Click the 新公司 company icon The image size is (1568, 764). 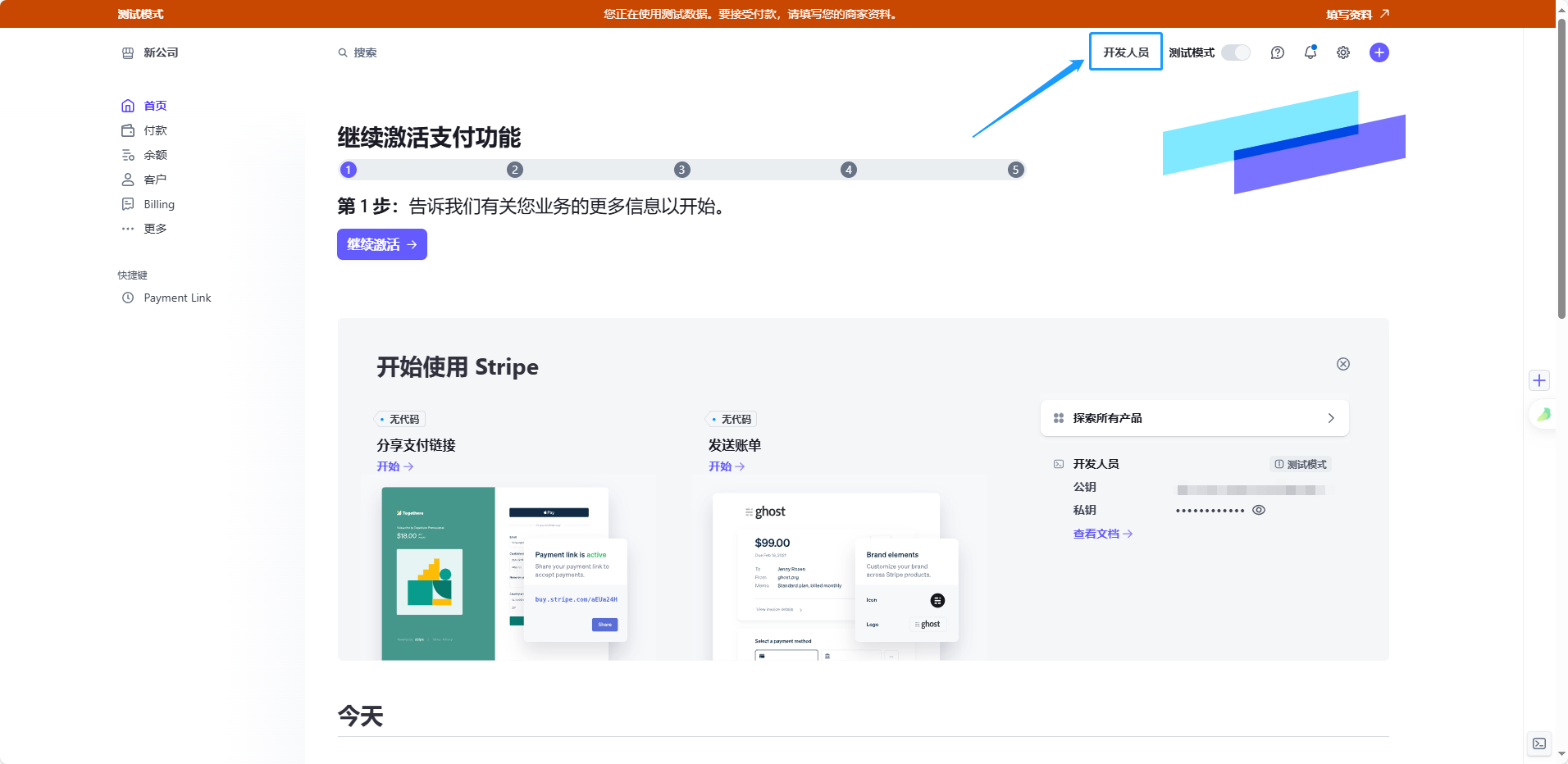pyautogui.click(x=128, y=52)
